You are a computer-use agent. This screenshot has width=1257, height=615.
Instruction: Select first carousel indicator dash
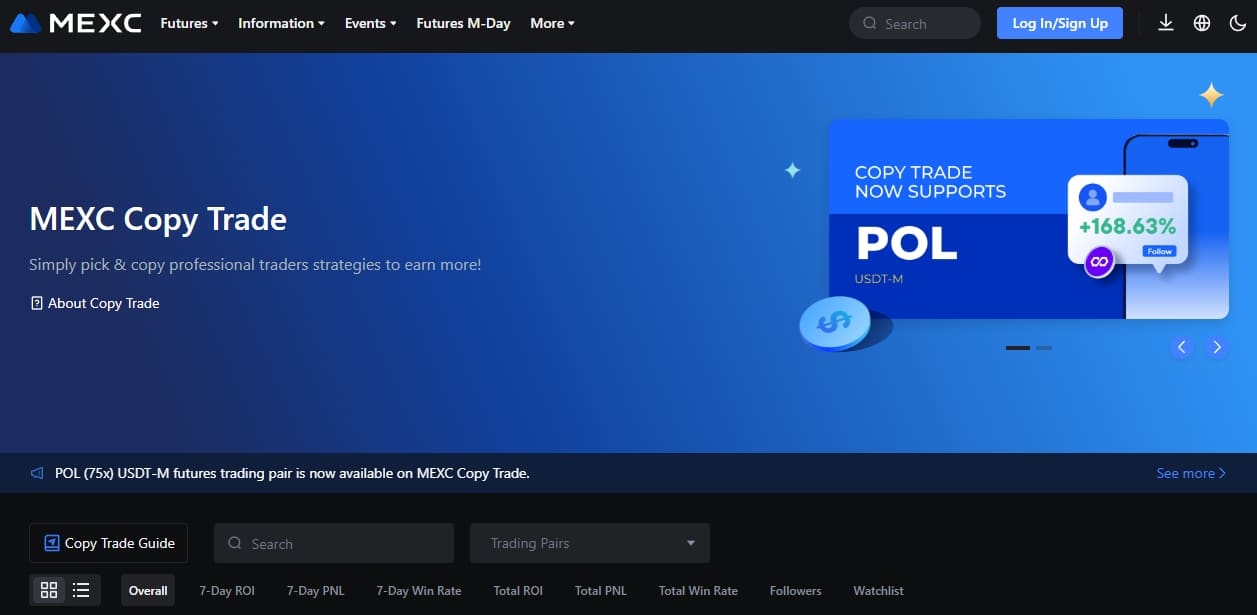tap(1018, 347)
